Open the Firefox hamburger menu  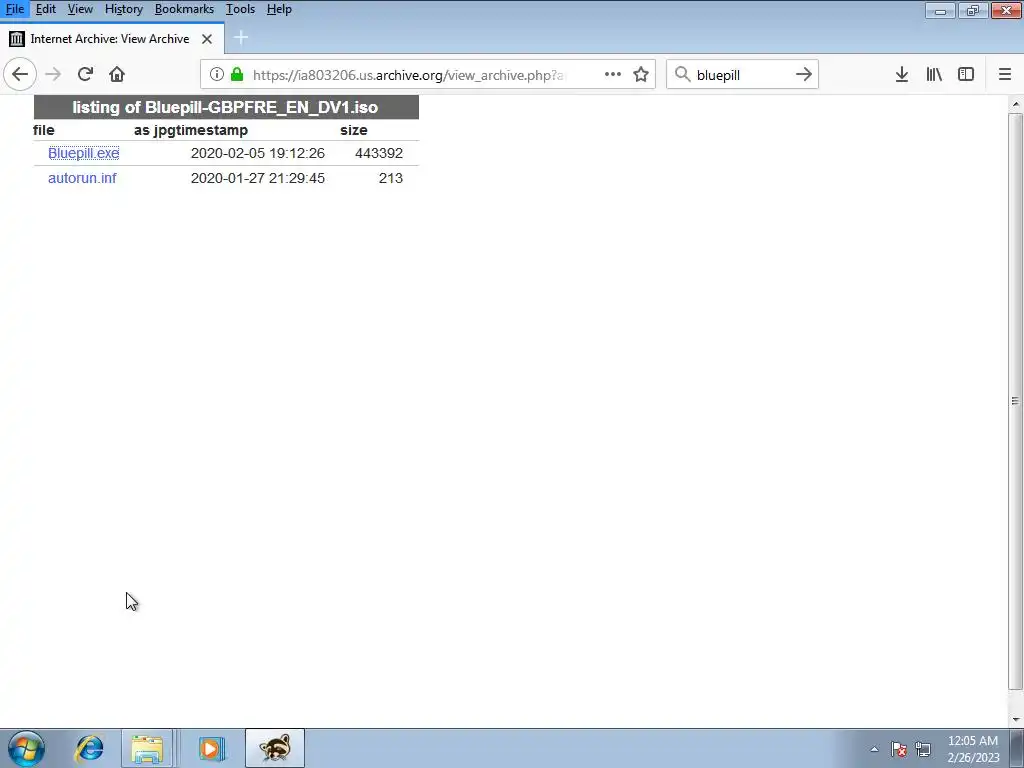tap(1005, 74)
